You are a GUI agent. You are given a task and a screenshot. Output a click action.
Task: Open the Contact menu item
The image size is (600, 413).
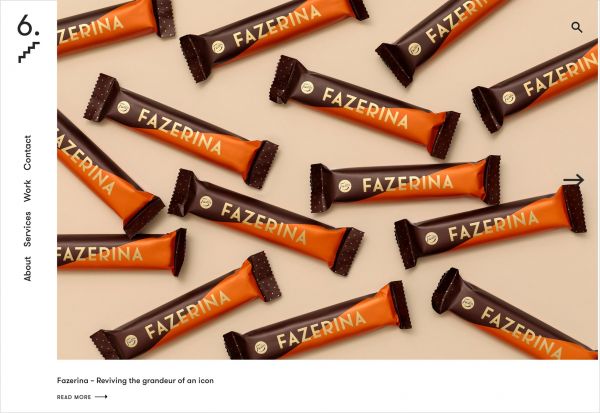click(x=27, y=153)
